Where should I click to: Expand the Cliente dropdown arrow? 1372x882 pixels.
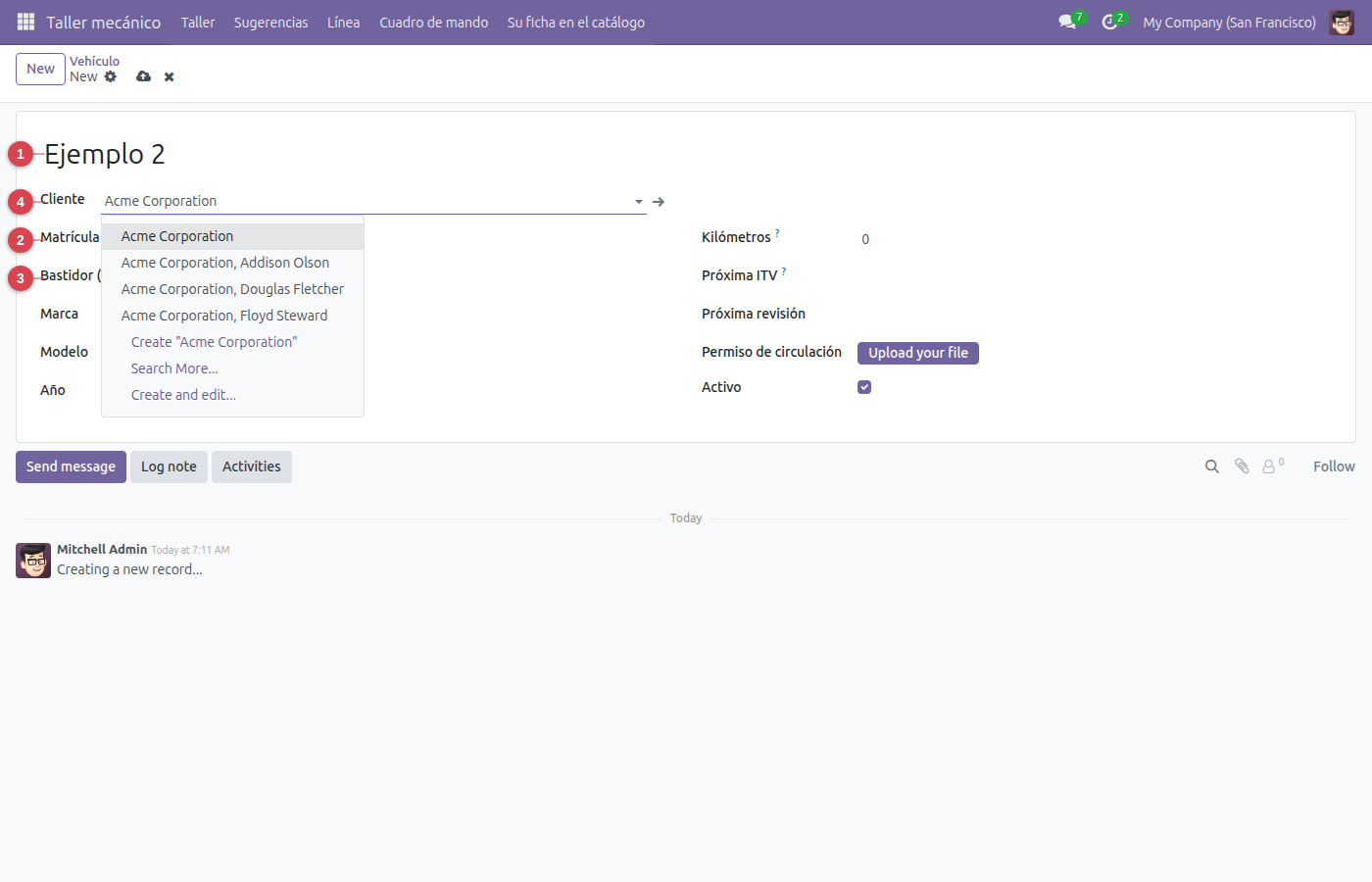[639, 202]
